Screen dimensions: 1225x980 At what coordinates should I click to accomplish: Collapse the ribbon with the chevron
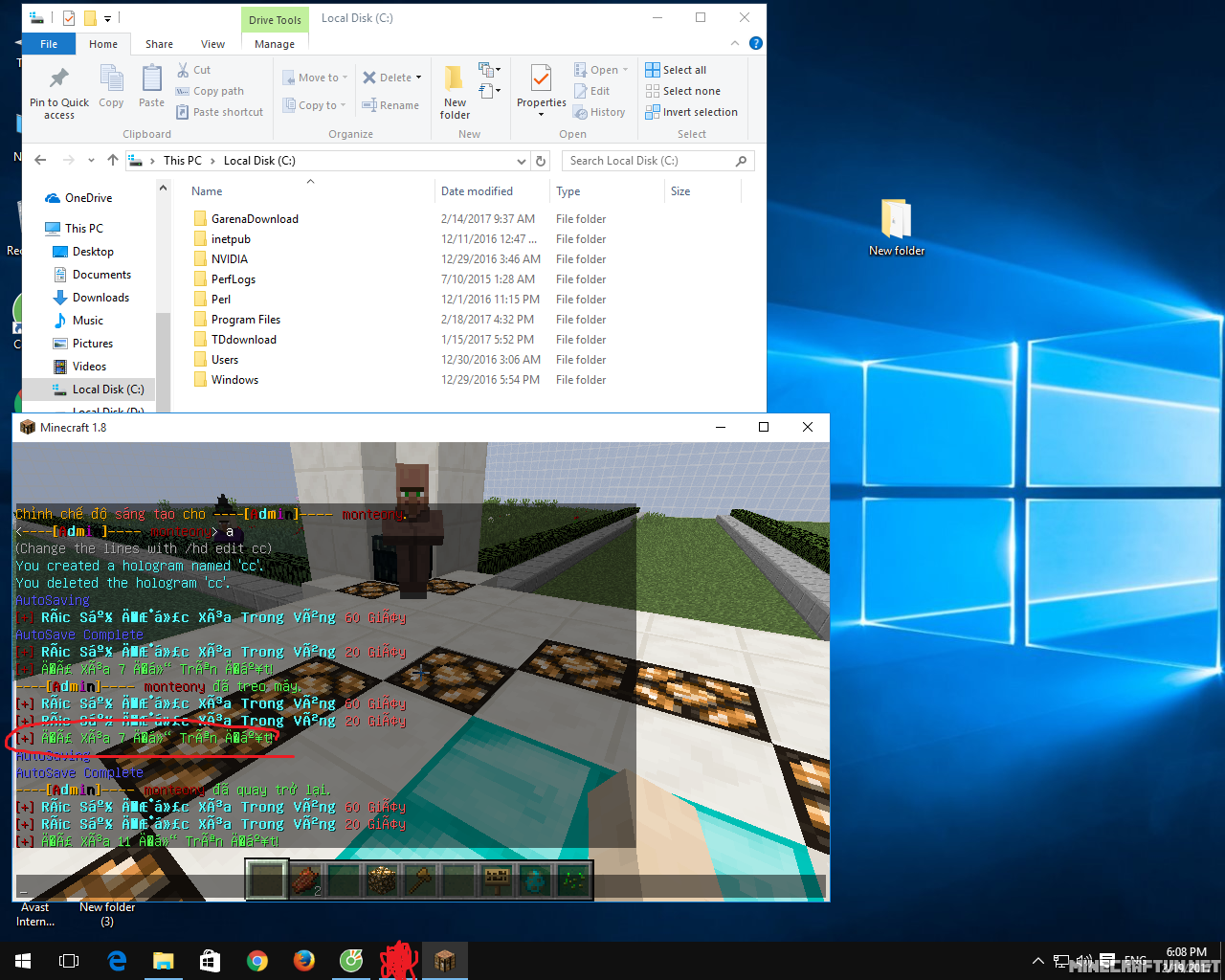[x=735, y=43]
